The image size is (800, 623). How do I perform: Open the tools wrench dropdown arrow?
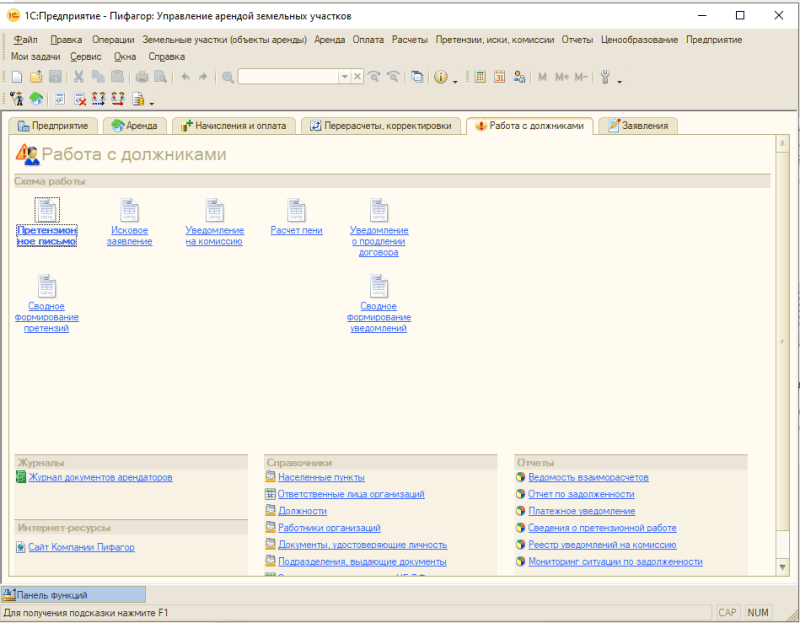[x=619, y=79]
